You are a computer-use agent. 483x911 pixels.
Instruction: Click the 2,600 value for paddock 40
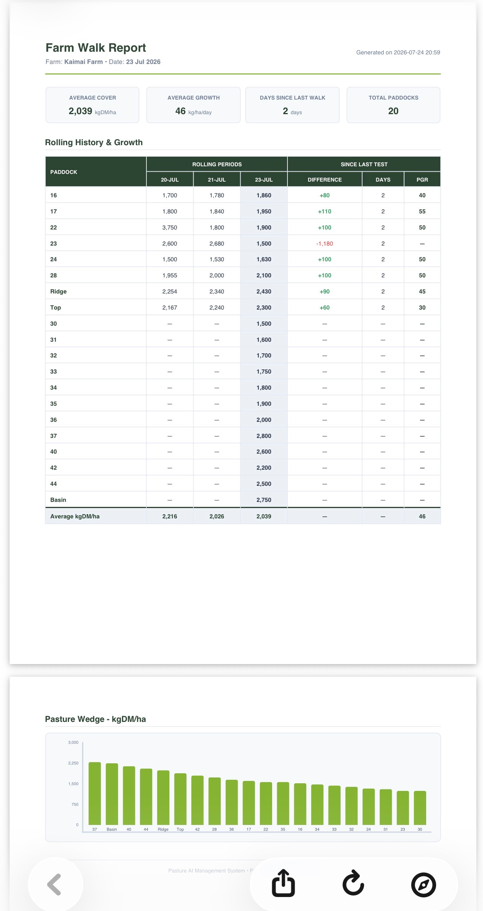[263, 451]
